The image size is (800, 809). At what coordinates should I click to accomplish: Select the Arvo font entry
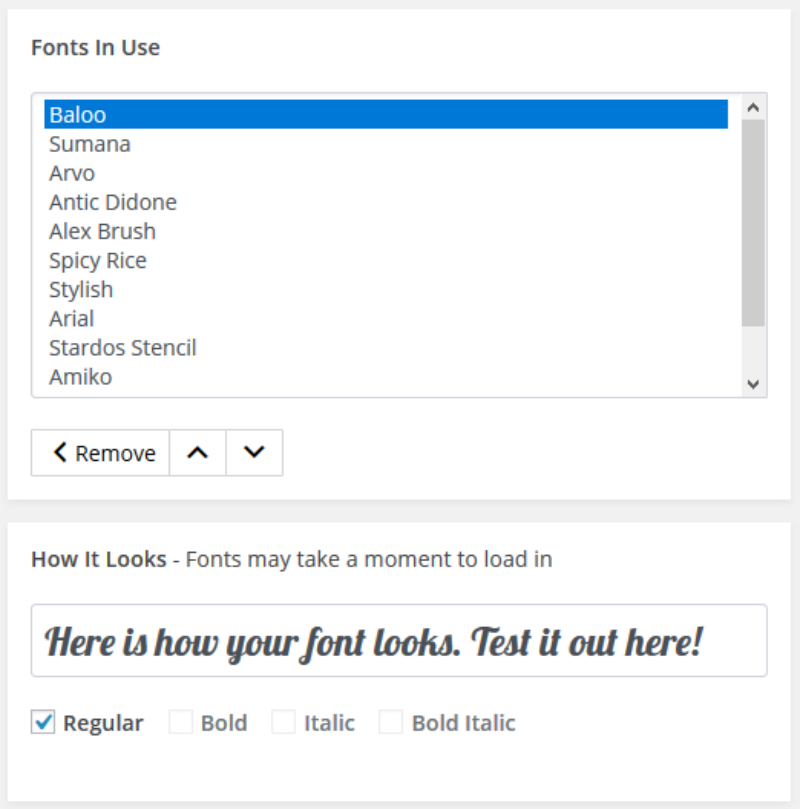[72, 173]
